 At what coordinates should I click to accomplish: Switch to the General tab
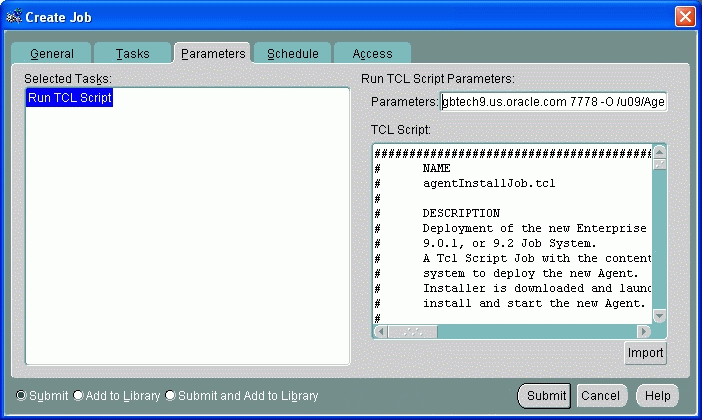(x=51, y=53)
